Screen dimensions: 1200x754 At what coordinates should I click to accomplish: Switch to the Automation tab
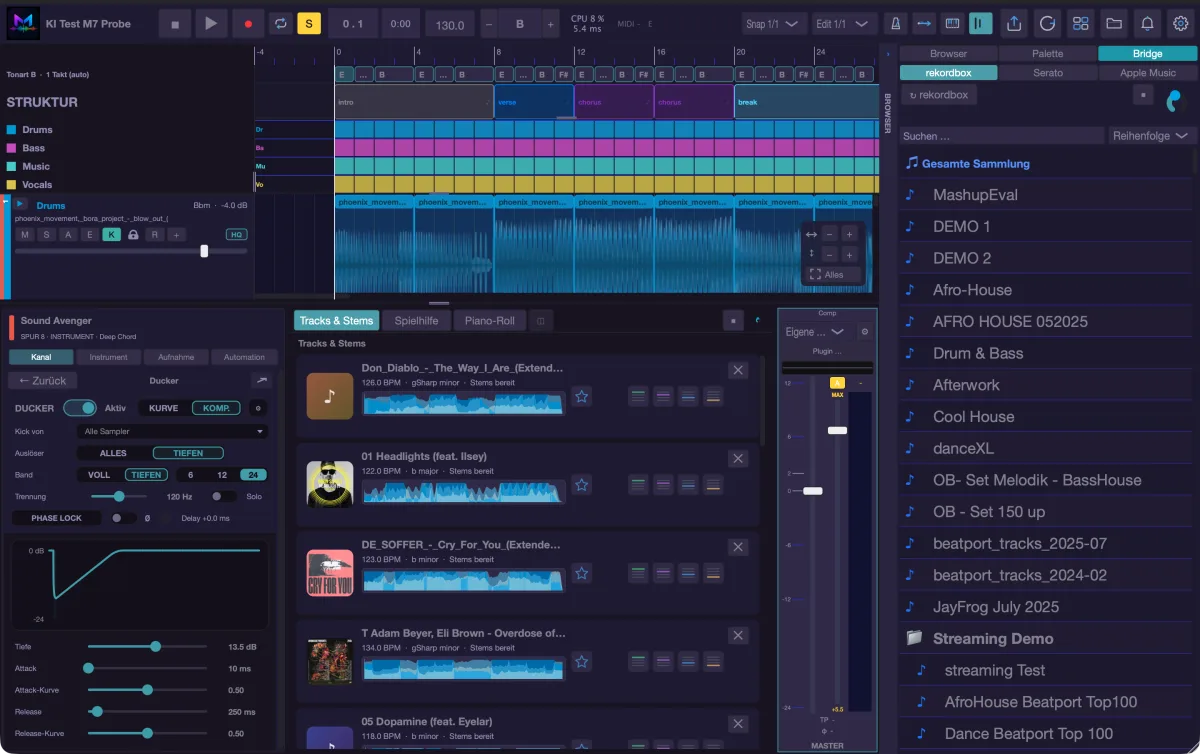244,357
